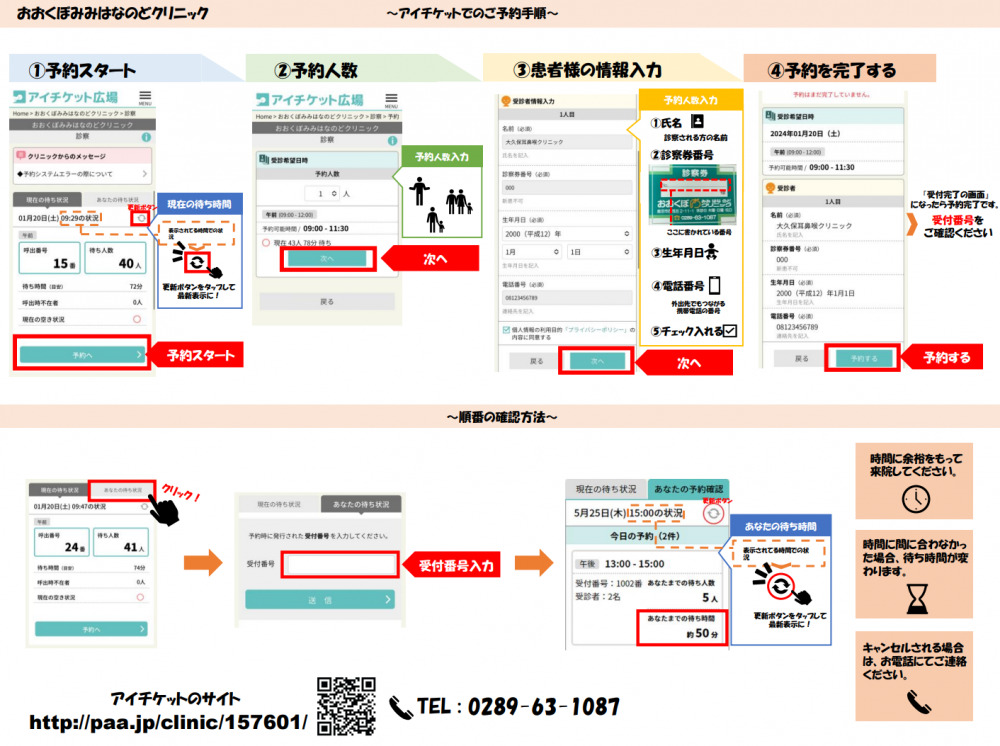Open the MENU hamburger in step ① screen

(x=145, y=98)
